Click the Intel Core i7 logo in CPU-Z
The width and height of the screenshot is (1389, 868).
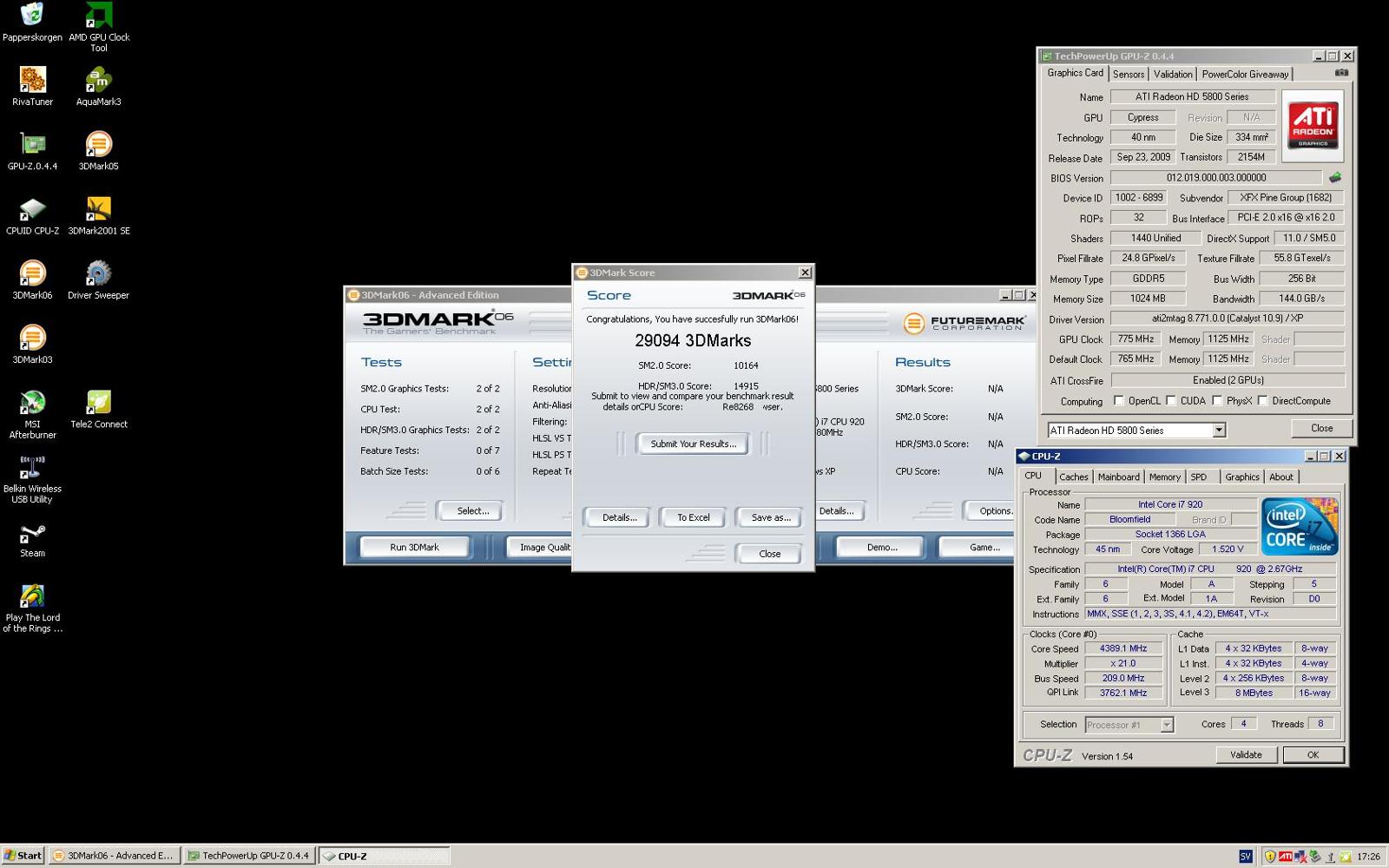1300,527
